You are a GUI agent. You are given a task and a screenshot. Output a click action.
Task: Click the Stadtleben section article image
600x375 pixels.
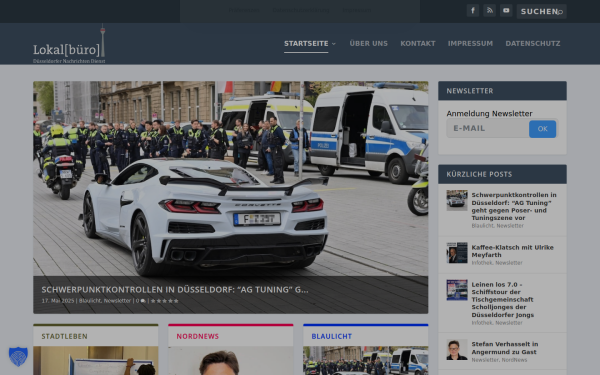click(x=96, y=360)
